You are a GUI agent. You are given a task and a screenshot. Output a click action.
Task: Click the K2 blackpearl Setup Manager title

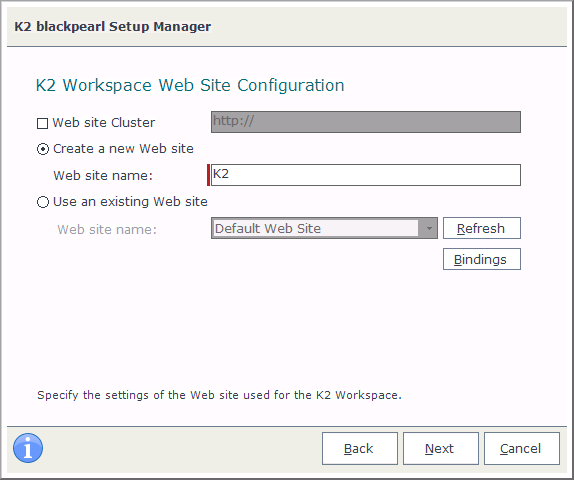112,26
